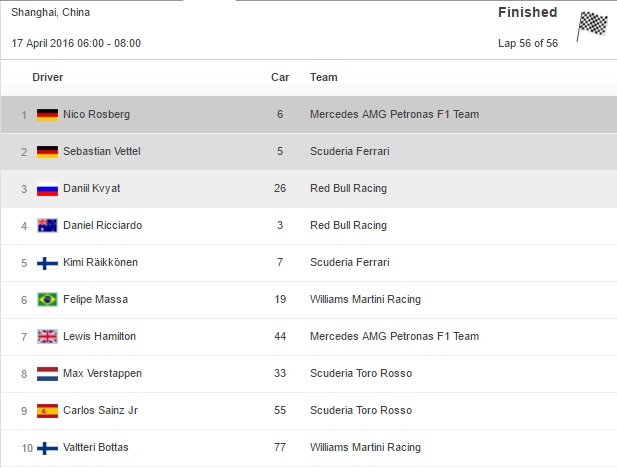Click the Spanish flag beside Carlos Sainz Jr
This screenshot has width=617, height=468.
[x=47, y=411]
